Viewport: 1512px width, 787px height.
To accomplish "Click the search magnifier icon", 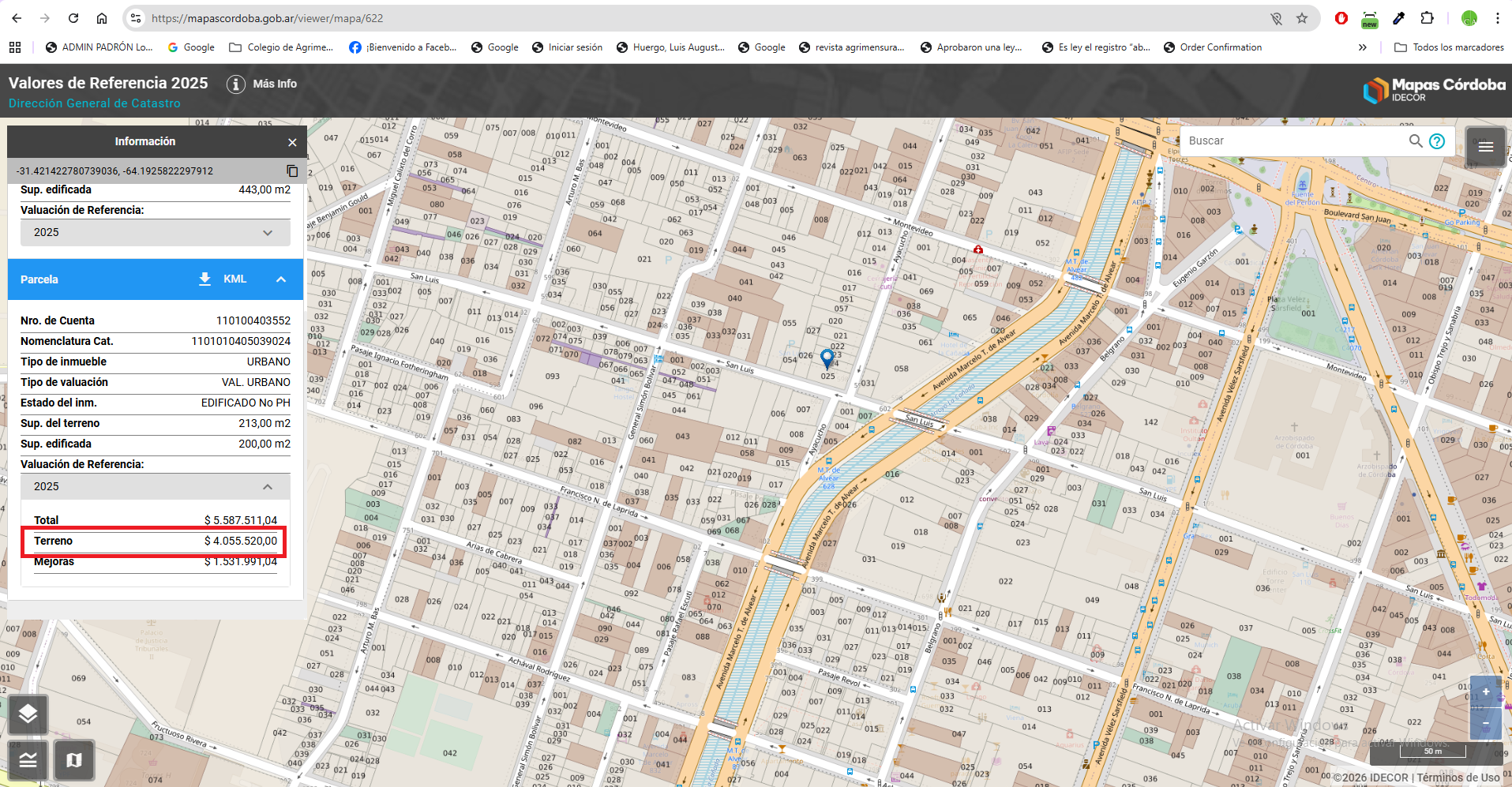I will pyautogui.click(x=1416, y=141).
